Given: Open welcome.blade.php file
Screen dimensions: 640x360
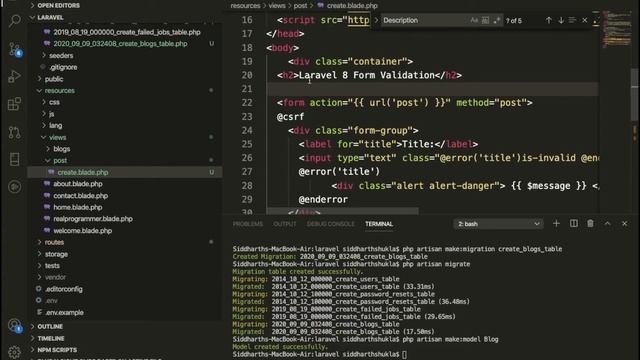Looking at the screenshot, I should tap(82, 231).
